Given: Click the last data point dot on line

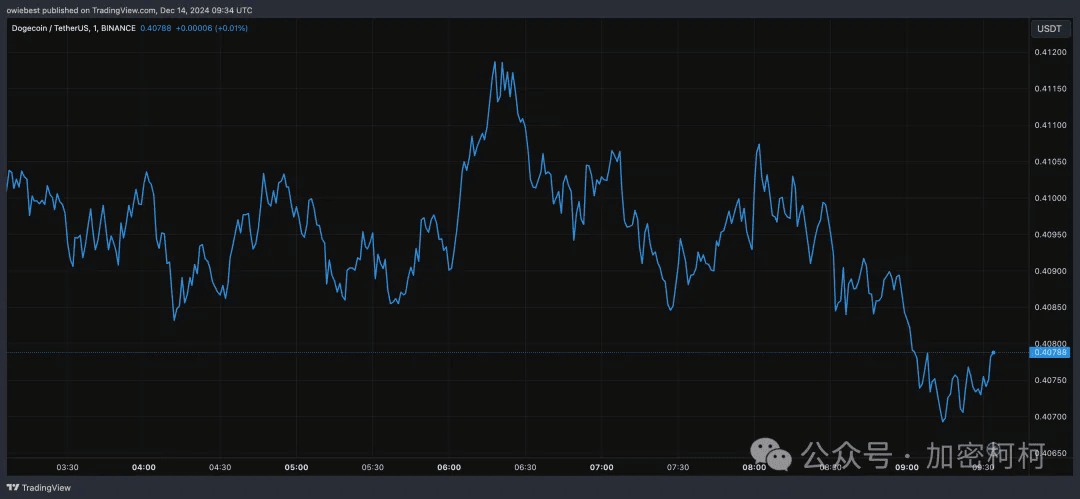Looking at the screenshot, I should pos(993,352).
